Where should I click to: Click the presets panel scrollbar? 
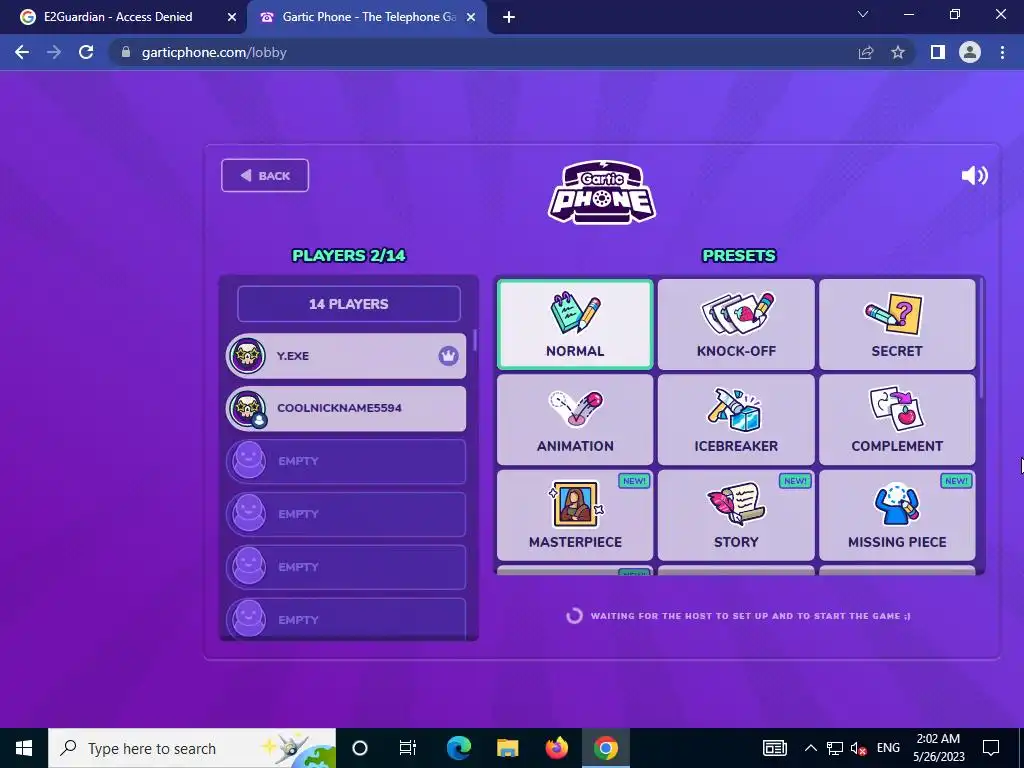pyautogui.click(x=981, y=338)
